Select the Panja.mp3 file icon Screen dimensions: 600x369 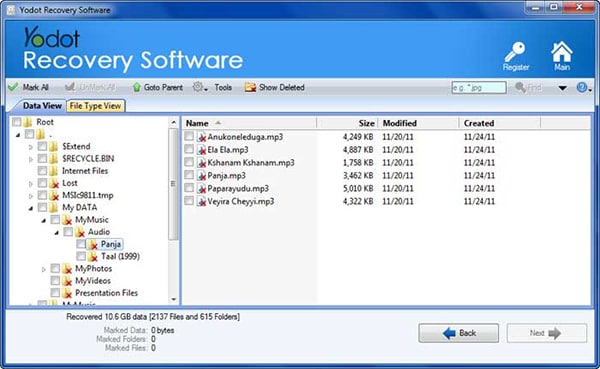[201, 176]
